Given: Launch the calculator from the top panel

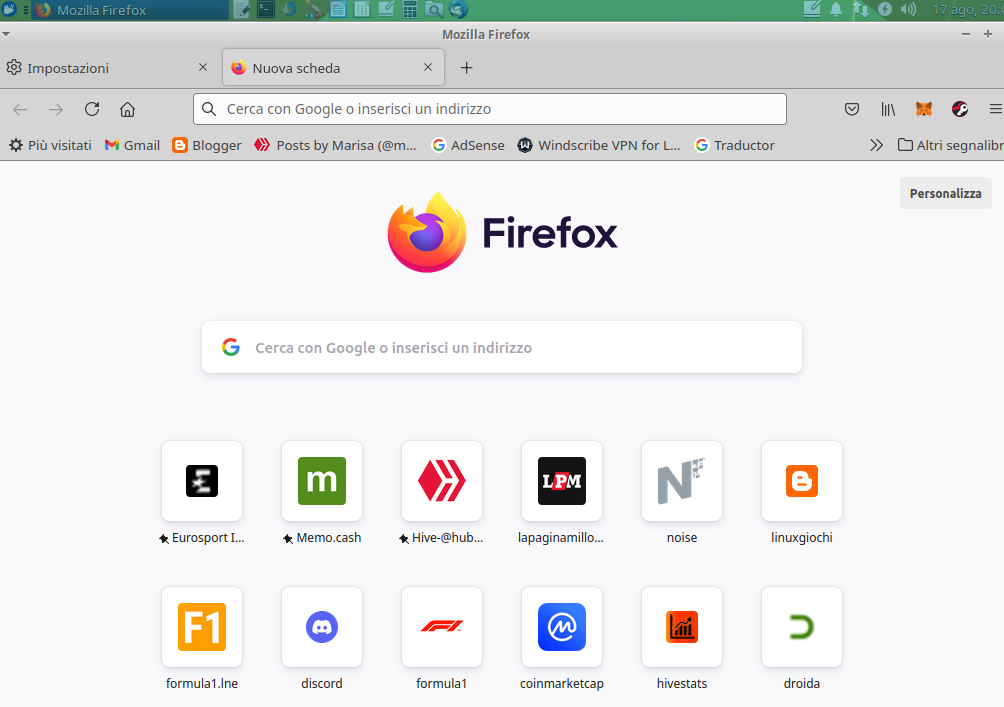Looking at the screenshot, I should [x=410, y=10].
